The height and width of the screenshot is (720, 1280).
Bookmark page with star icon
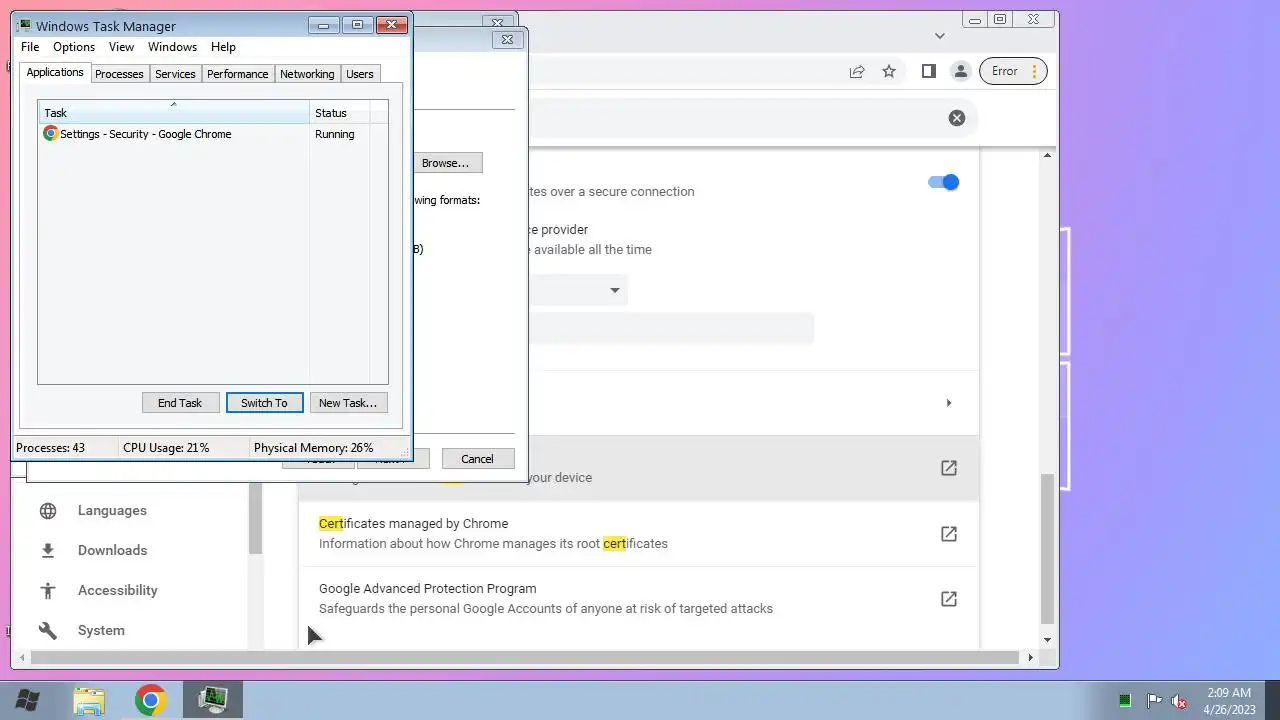point(889,71)
